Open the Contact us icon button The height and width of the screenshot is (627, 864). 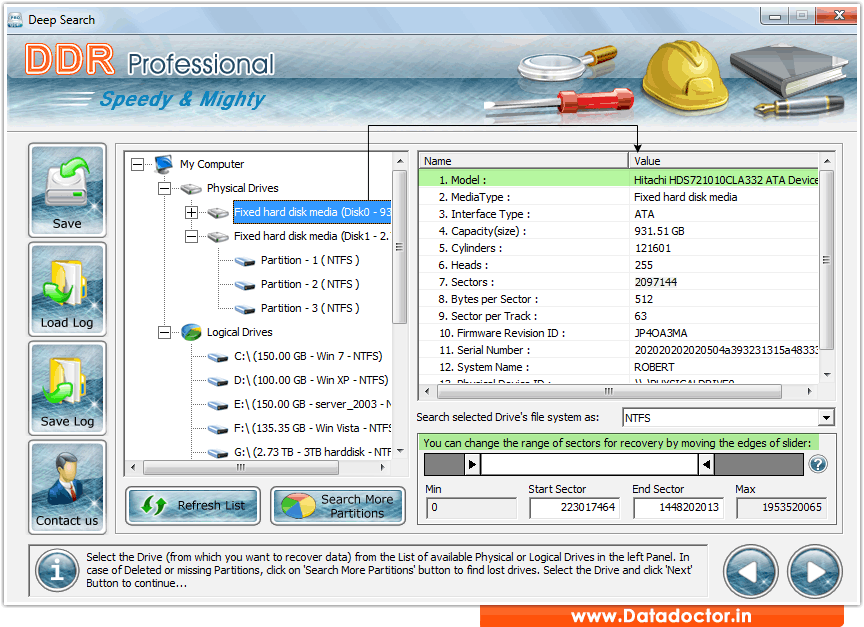point(67,487)
